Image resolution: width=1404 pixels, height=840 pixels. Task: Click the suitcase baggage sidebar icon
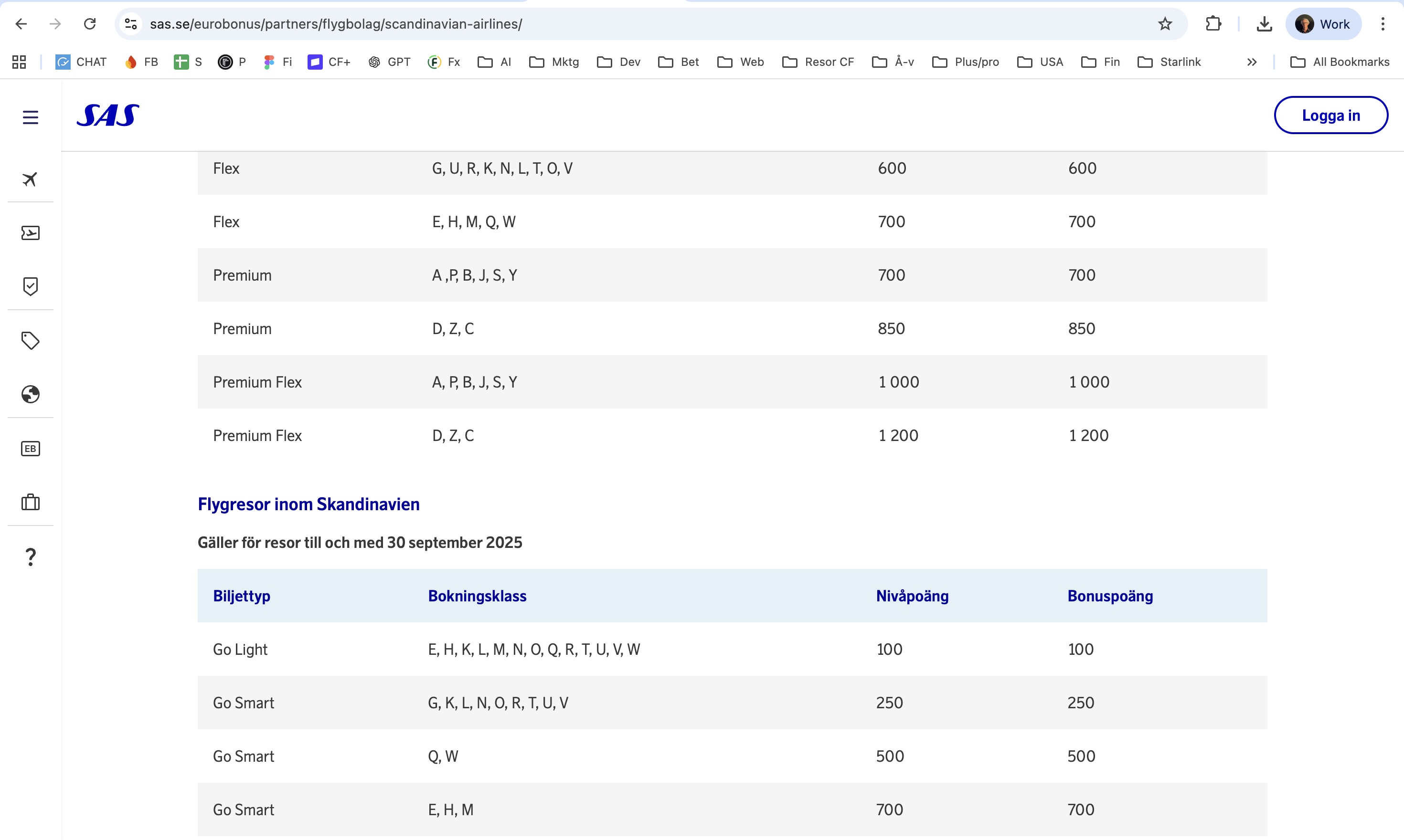(x=30, y=502)
